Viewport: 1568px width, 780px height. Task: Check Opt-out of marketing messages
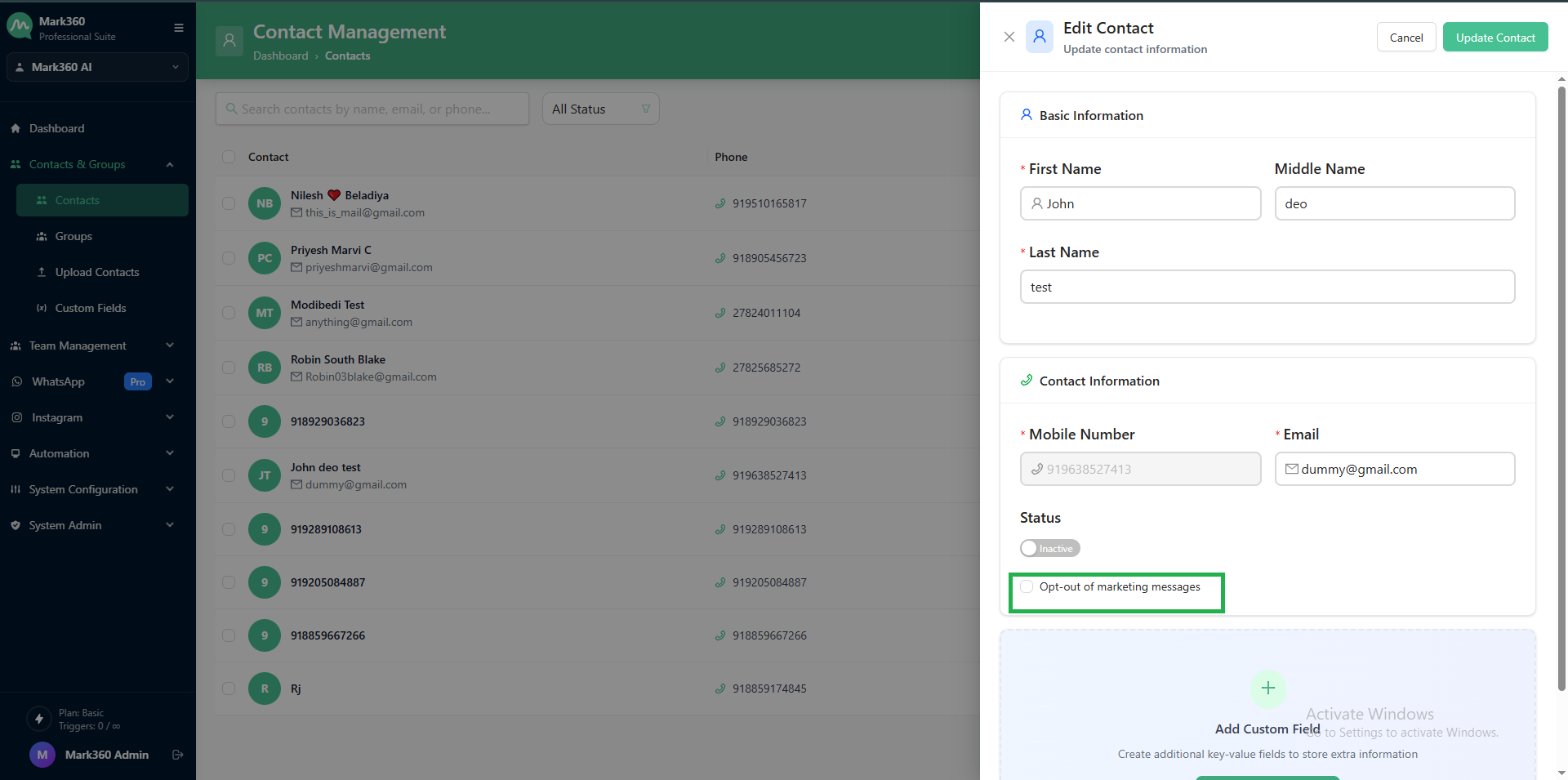tap(1027, 586)
